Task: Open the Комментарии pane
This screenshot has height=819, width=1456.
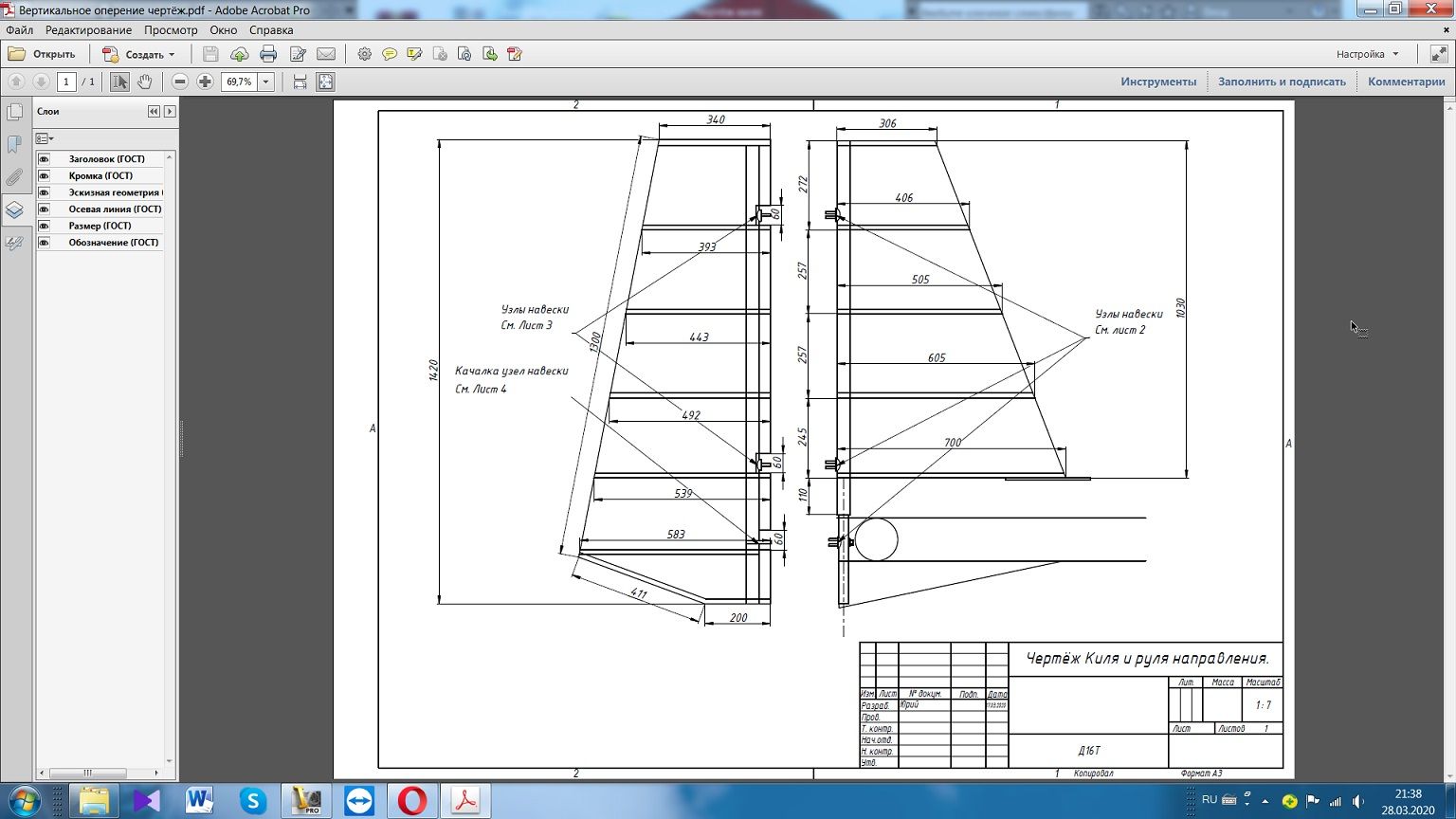Action: tap(1406, 82)
